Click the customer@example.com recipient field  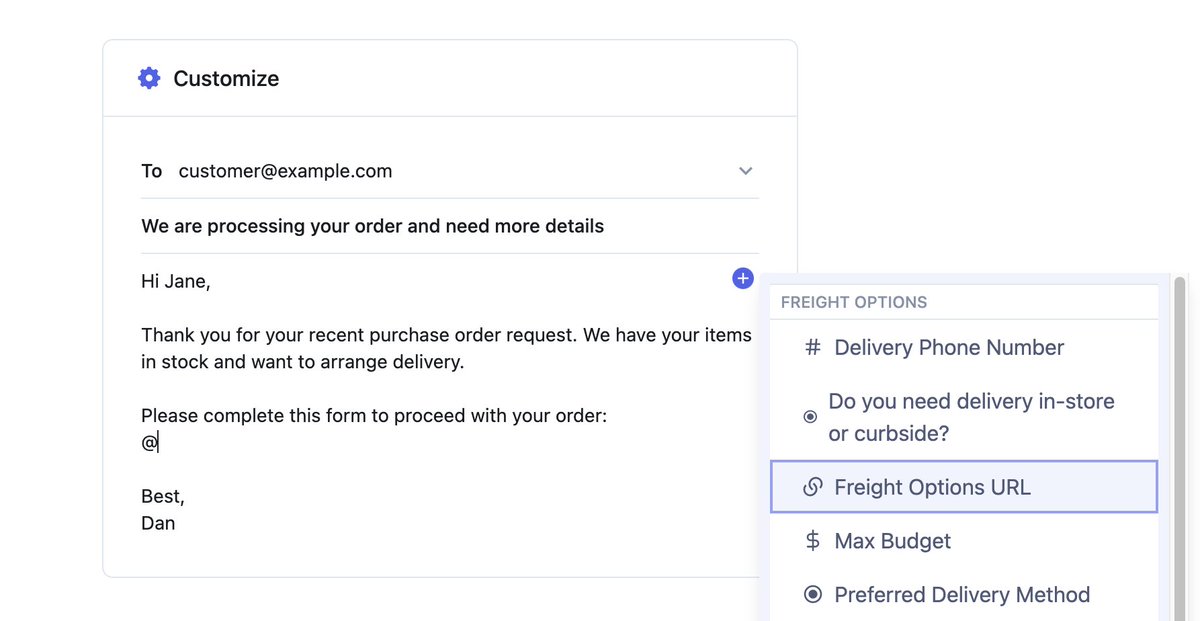(285, 171)
